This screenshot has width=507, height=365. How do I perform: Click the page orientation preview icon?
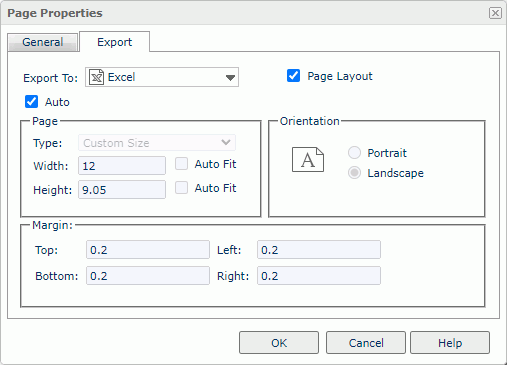[308, 160]
